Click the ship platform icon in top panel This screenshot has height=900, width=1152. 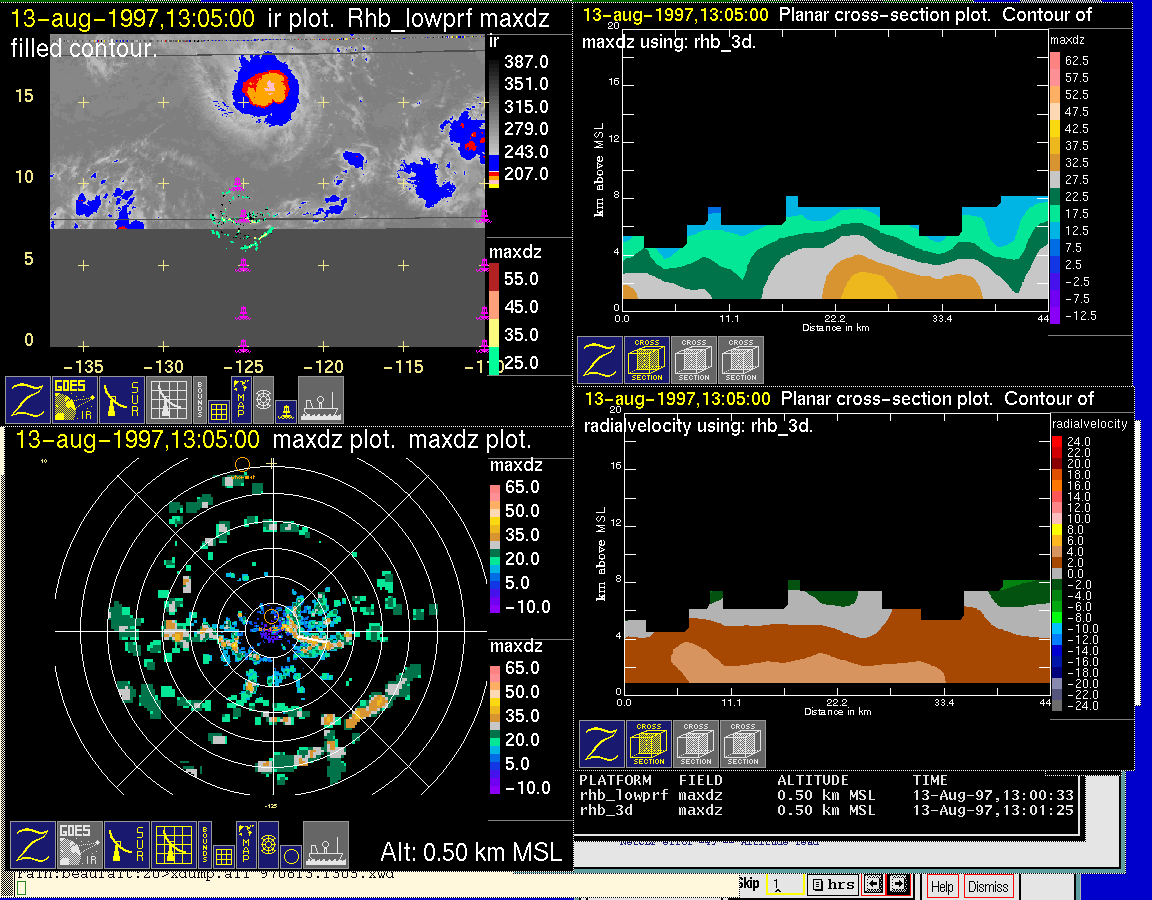pyautogui.click(x=321, y=399)
